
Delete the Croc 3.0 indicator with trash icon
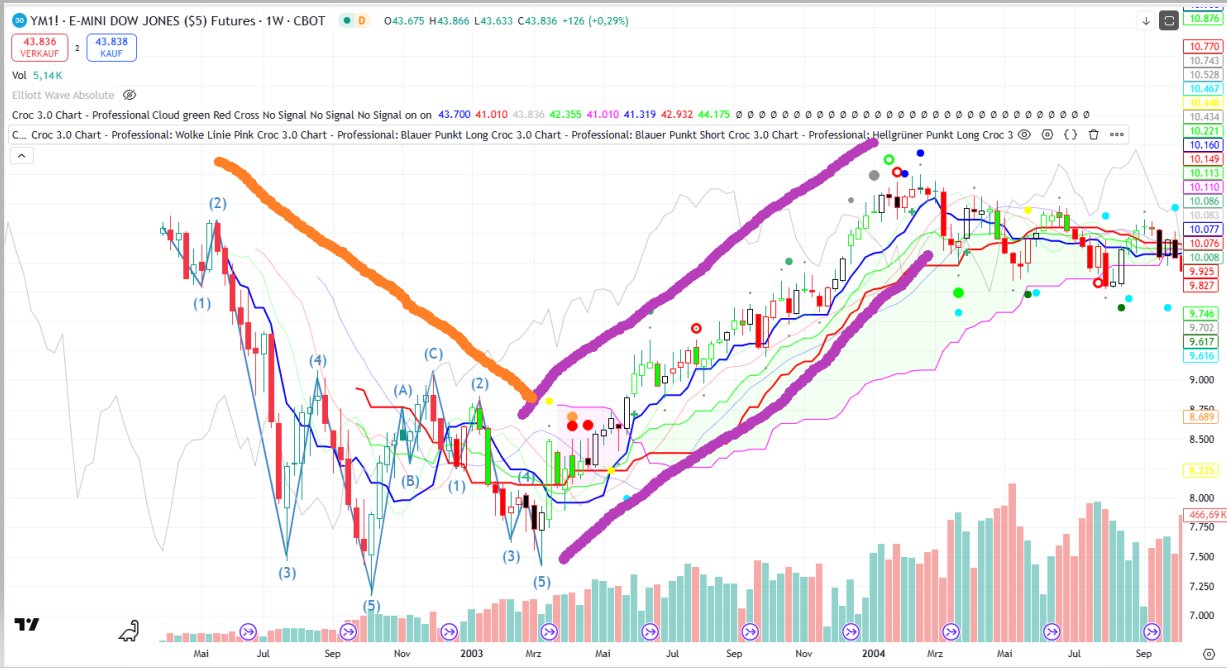point(1093,134)
